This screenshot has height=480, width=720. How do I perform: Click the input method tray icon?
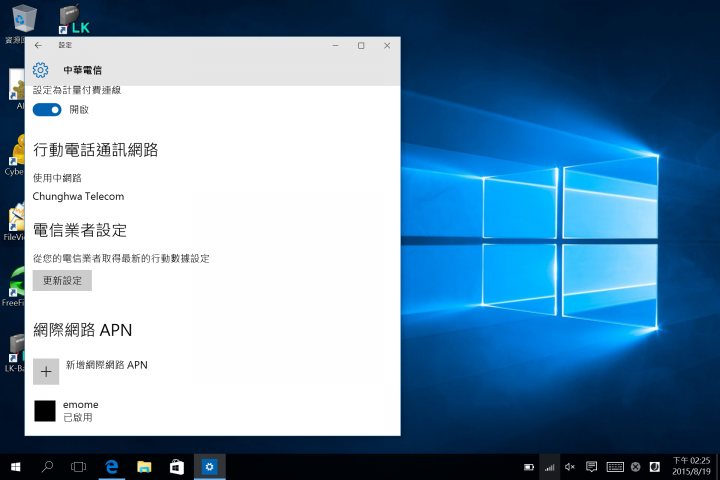pyautogui.click(x=655, y=467)
